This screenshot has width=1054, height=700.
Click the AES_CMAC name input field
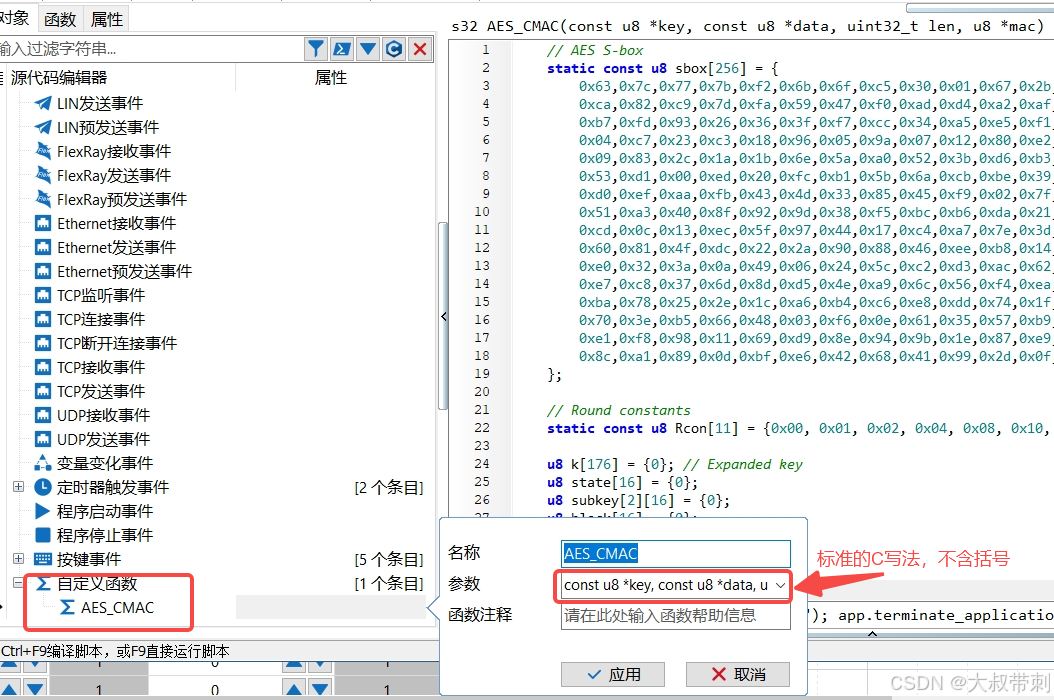coord(675,552)
